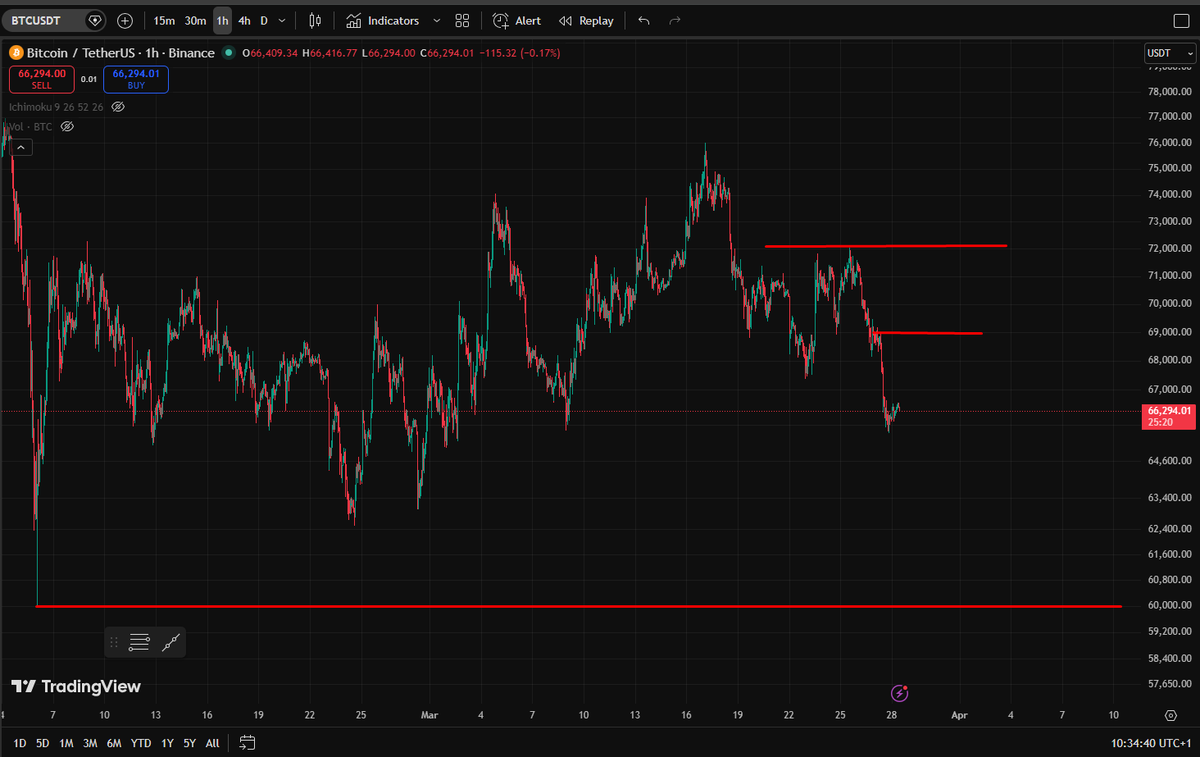Screen dimensions: 1200x757
Task: Expand the timeframe interval dropdown arrow
Action: pos(283,20)
